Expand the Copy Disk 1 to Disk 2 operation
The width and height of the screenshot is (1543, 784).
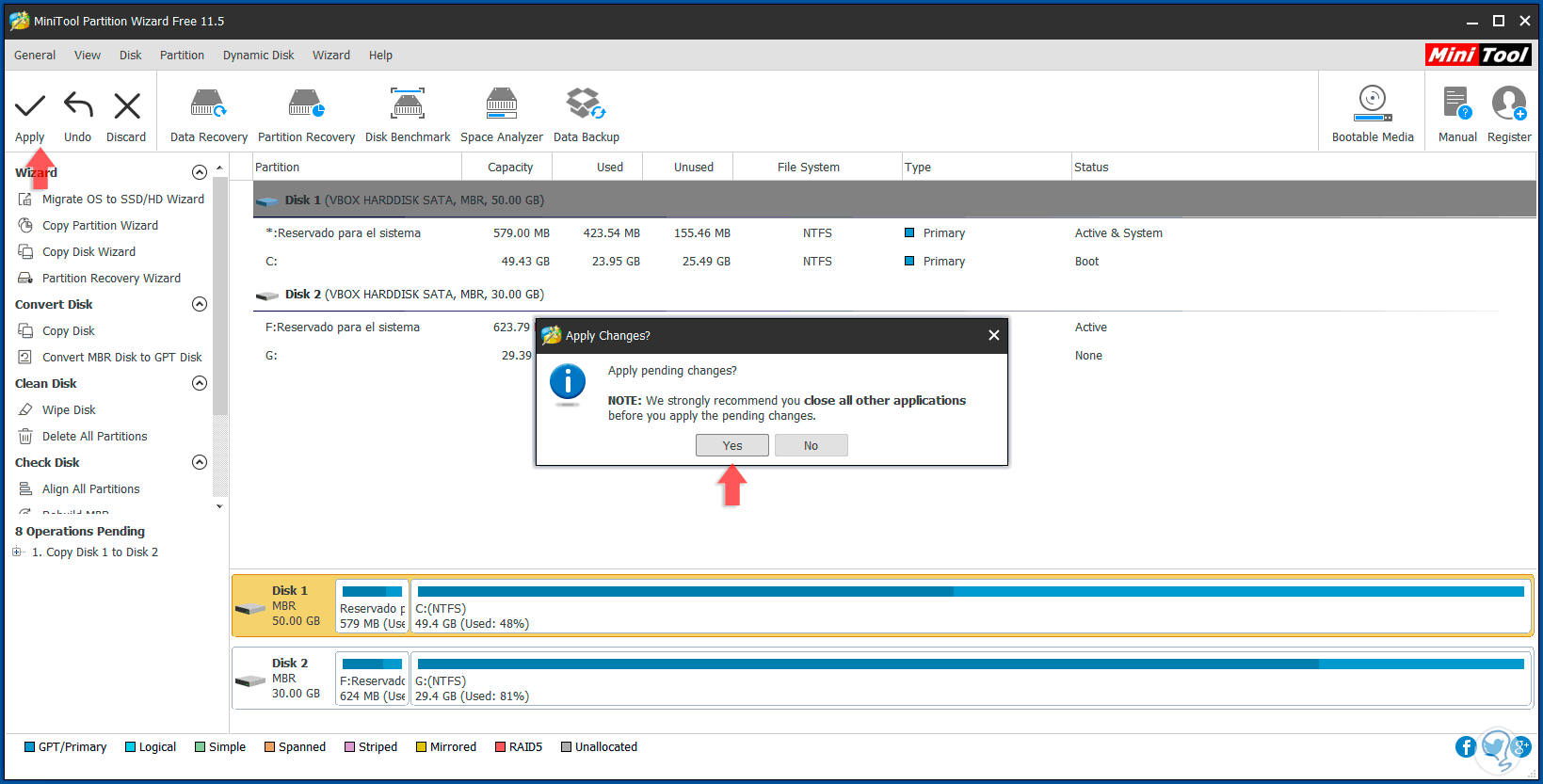pos(17,552)
